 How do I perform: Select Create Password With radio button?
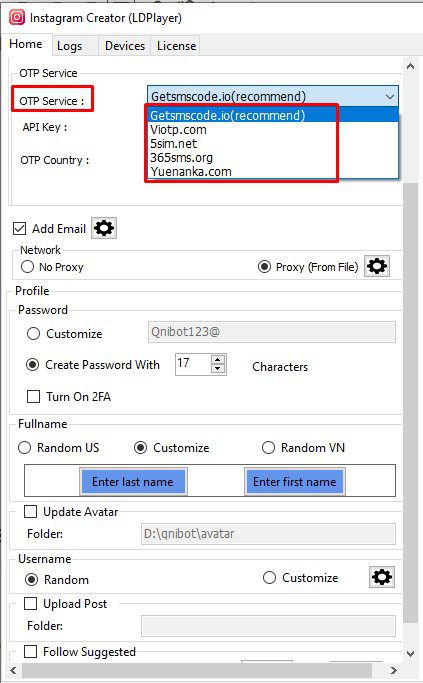(x=33, y=365)
